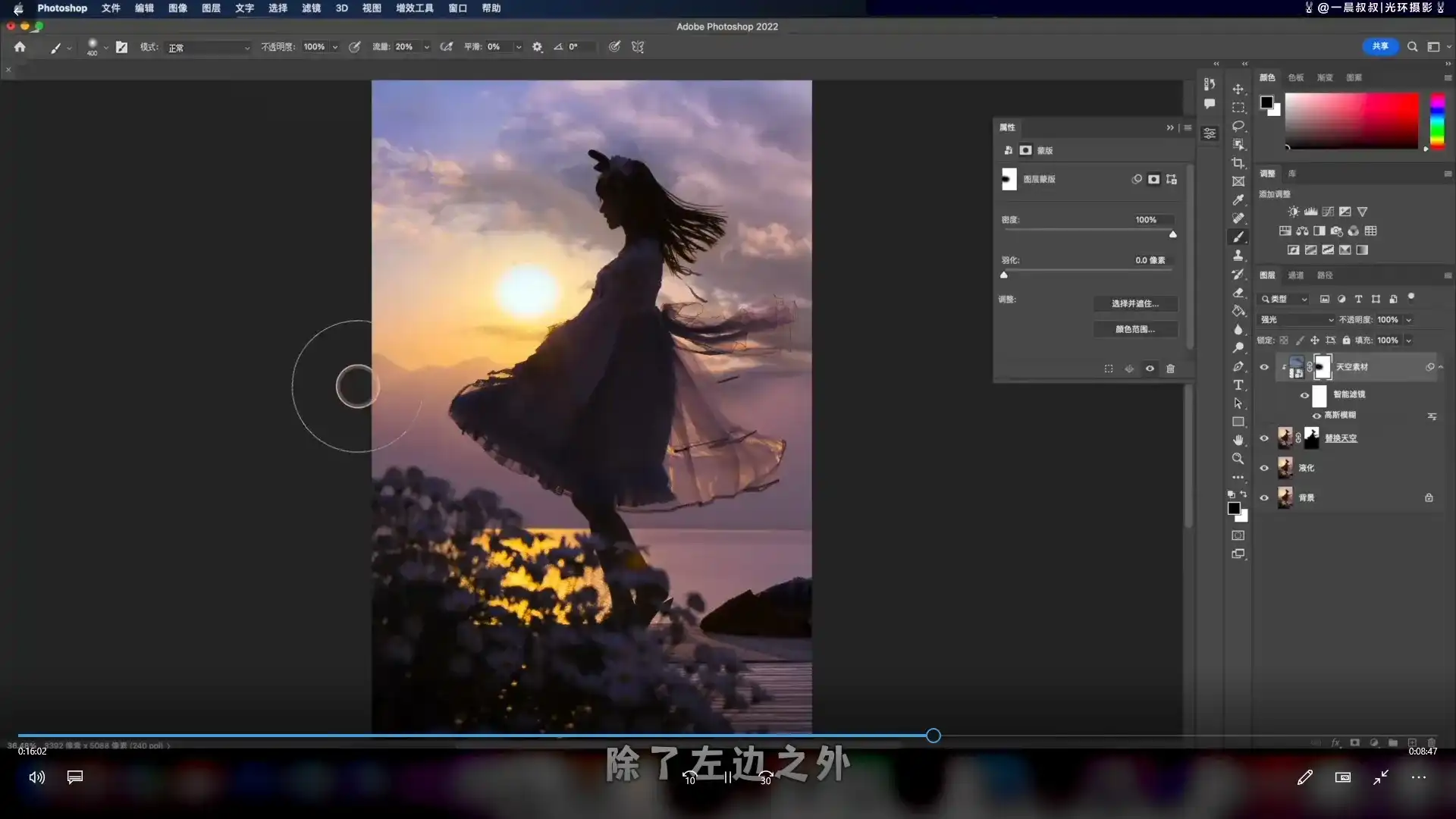Select the Zoom tool
This screenshot has width=1456, height=819.
coord(1238,459)
